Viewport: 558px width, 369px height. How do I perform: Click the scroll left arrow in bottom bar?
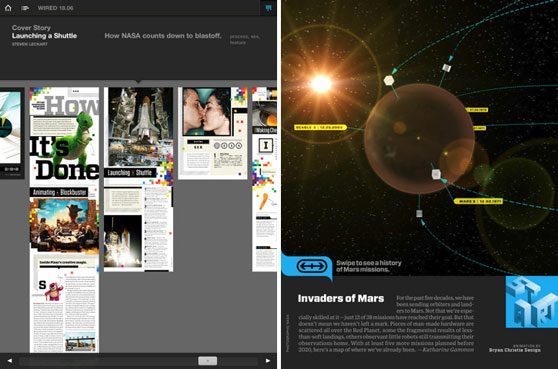tap(10, 360)
